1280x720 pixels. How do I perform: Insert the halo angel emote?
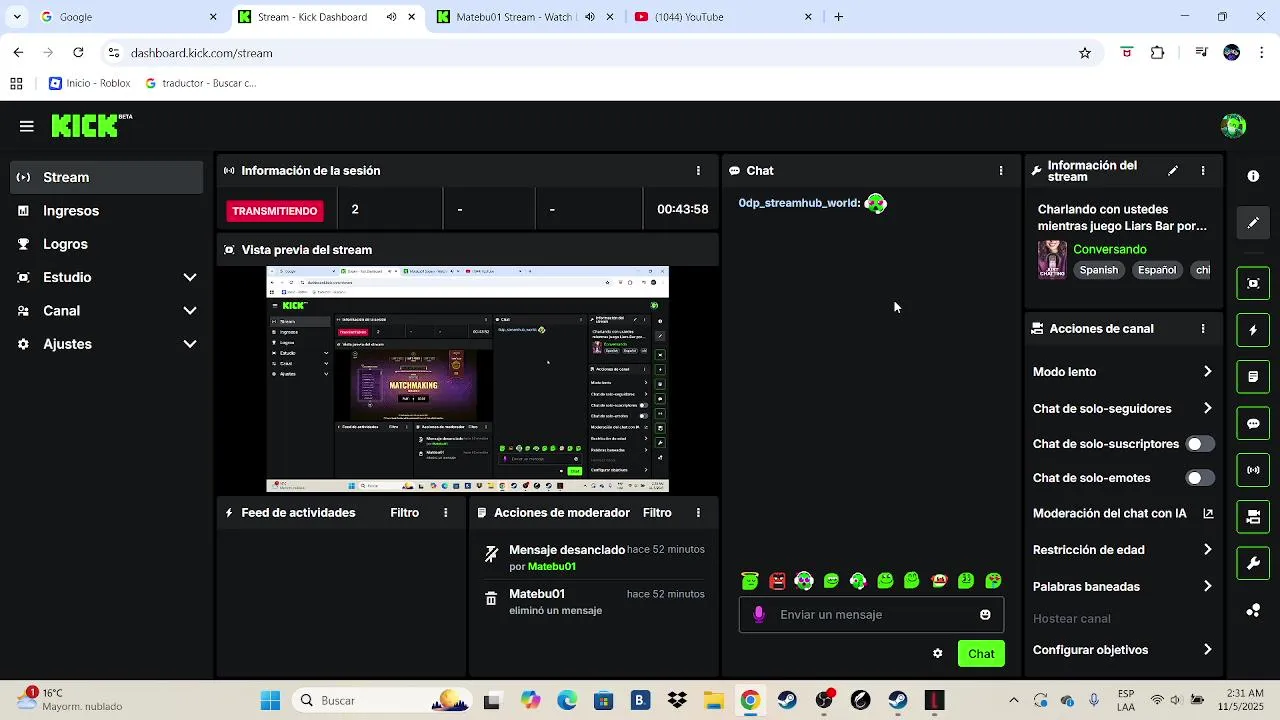pyautogui.click(x=750, y=581)
